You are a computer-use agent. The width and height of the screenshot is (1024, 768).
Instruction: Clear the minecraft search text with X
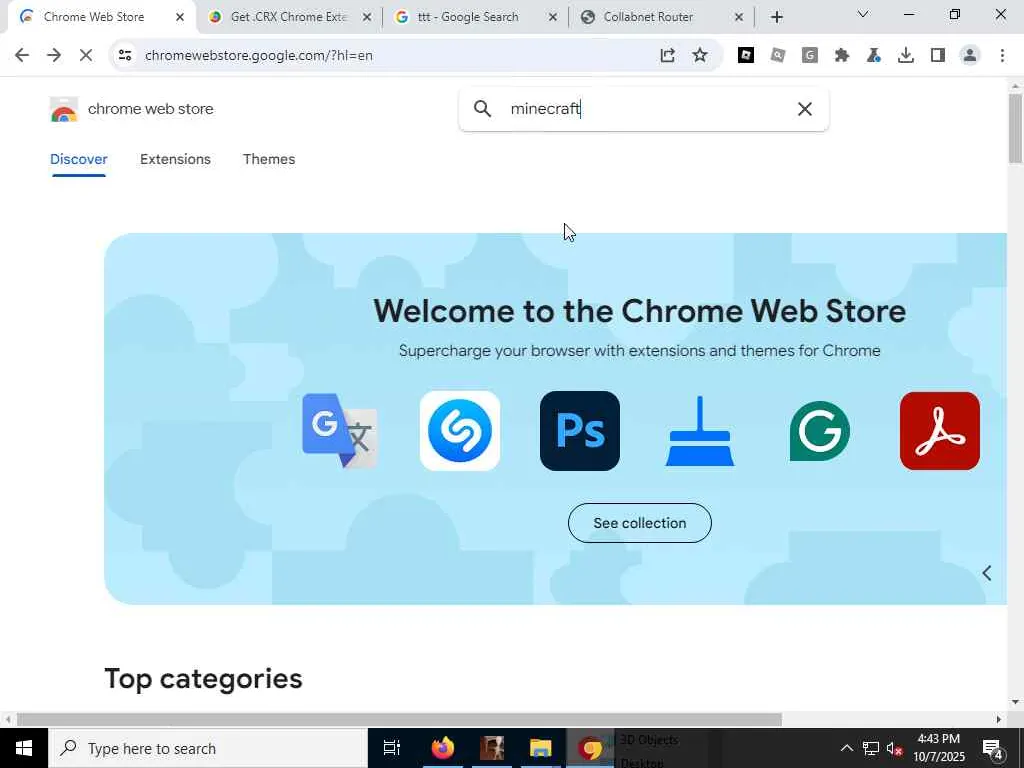click(x=805, y=109)
